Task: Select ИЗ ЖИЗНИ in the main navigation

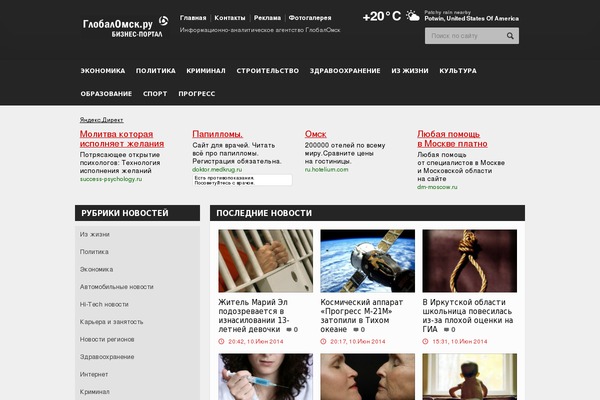Action: [x=410, y=70]
